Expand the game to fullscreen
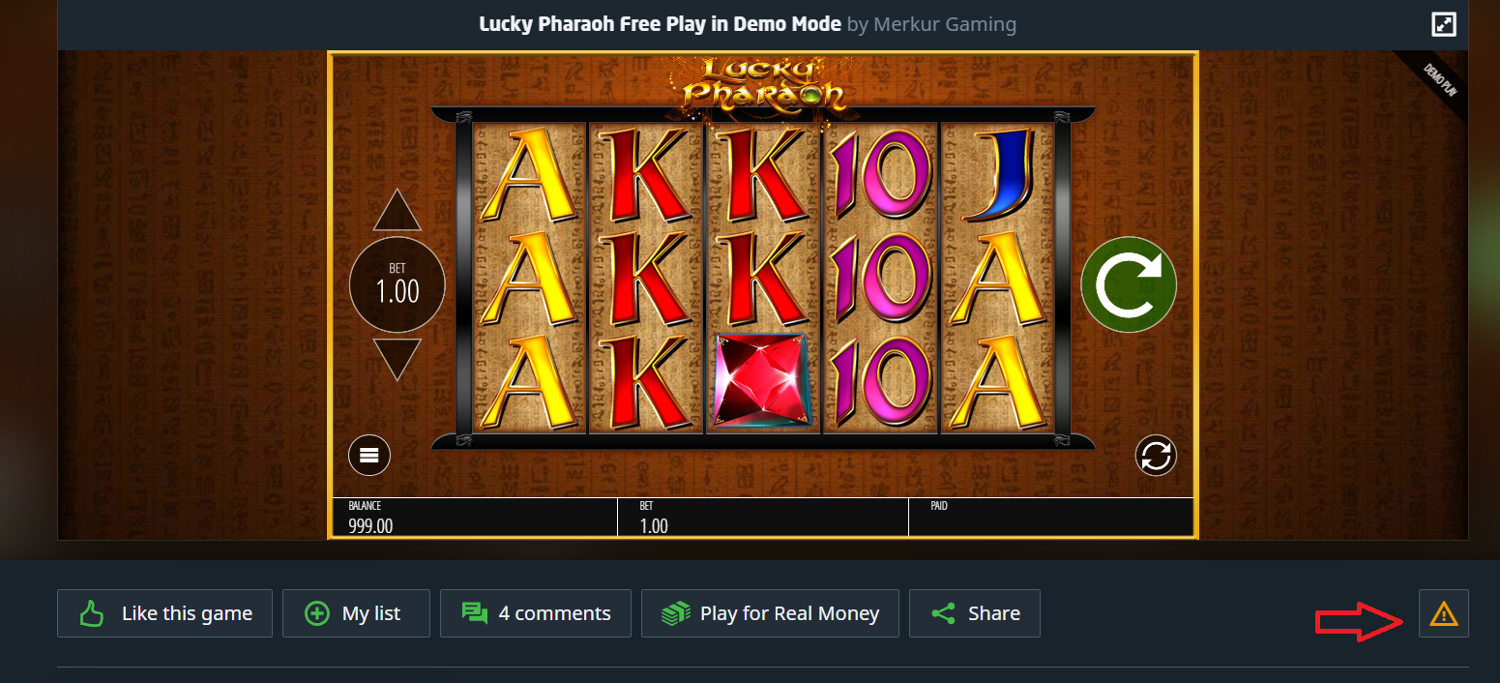The width and height of the screenshot is (1500, 683). coord(1444,24)
